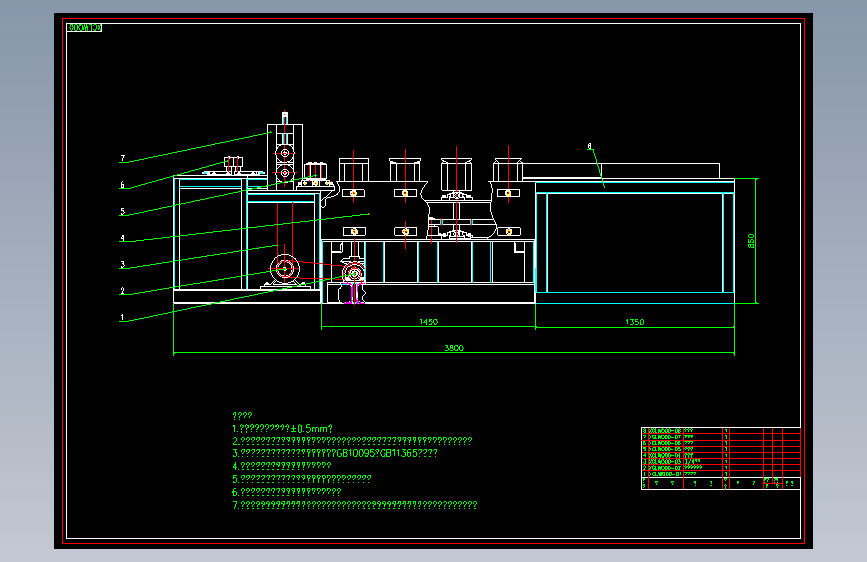Select callout number "4" on the left
The image size is (867, 562).
[122, 238]
